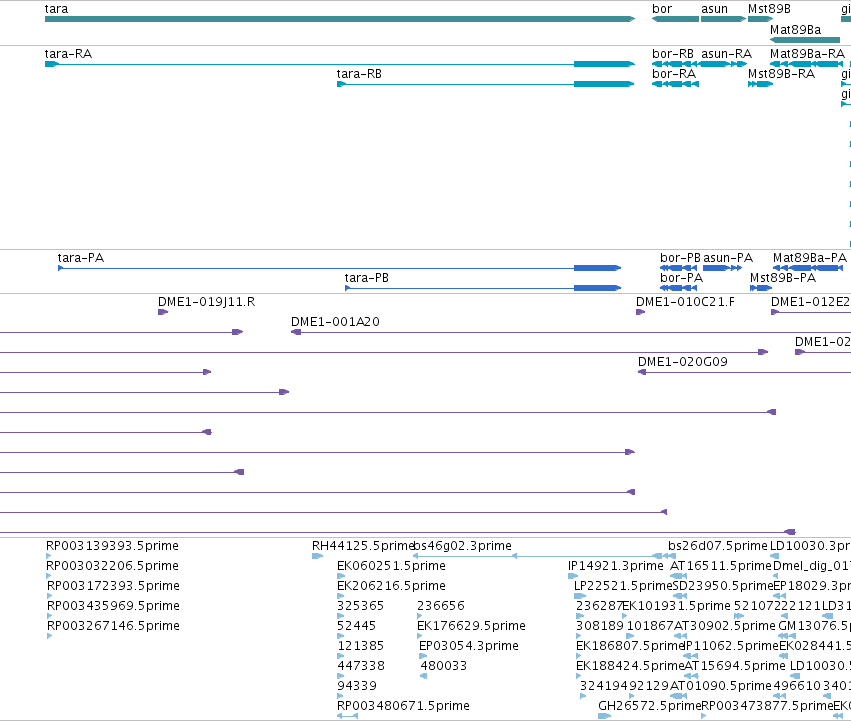Select the 52445 EST label
Image resolution: width=851 pixels, height=721 pixels.
click(x=356, y=626)
